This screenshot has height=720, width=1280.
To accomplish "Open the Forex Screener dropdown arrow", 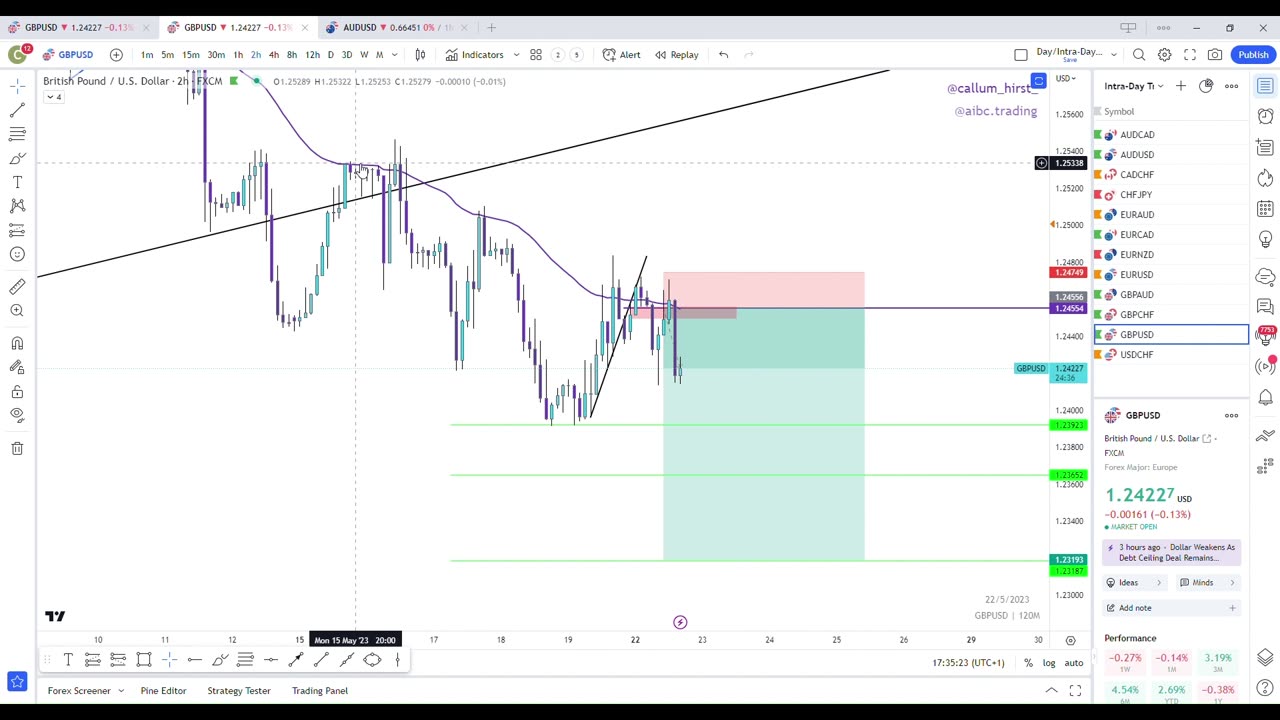I will 121,691.
